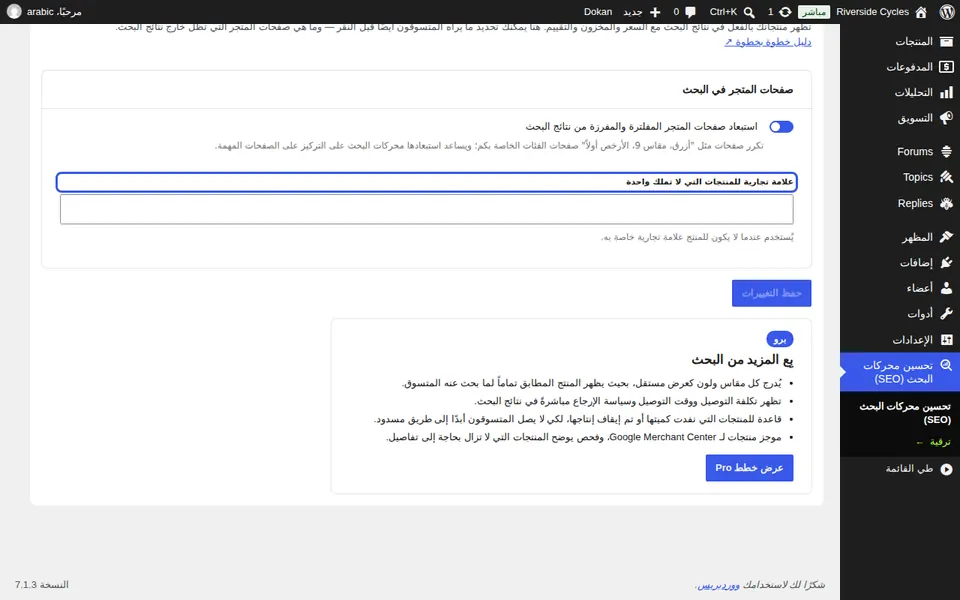Open التحليلات menu item

[x=900, y=92]
